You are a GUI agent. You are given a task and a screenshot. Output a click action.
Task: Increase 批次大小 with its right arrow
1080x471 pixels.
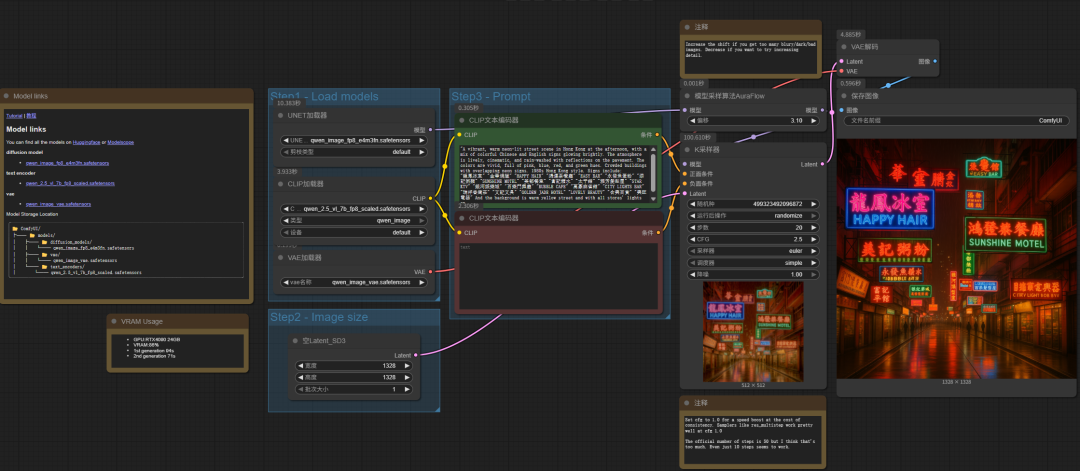[408, 389]
